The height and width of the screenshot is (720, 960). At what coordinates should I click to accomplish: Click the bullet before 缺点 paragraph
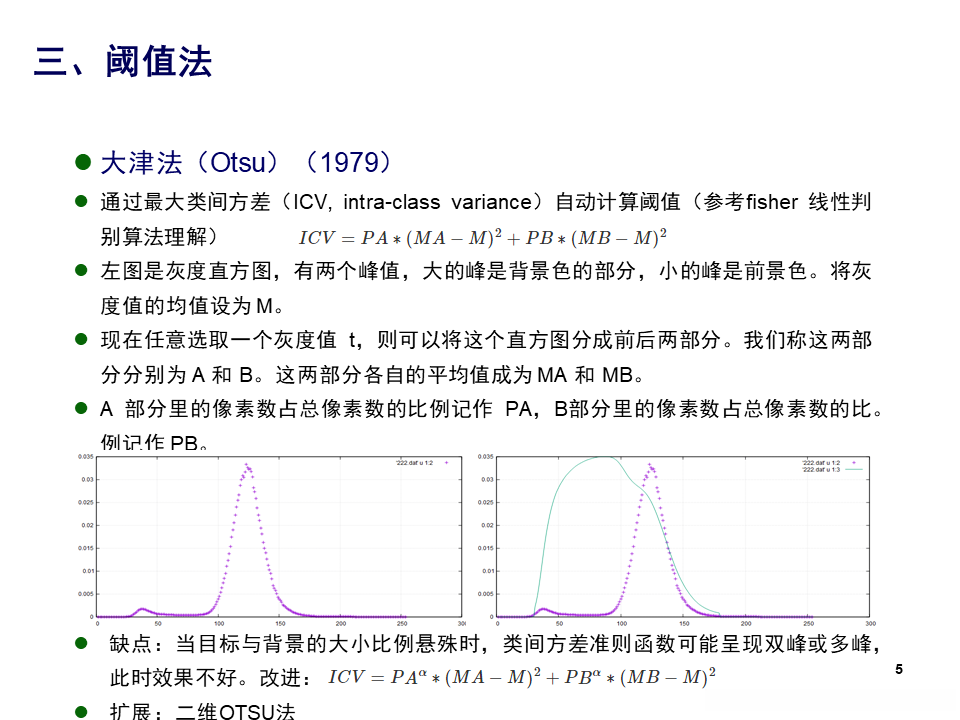(x=81, y=643)
